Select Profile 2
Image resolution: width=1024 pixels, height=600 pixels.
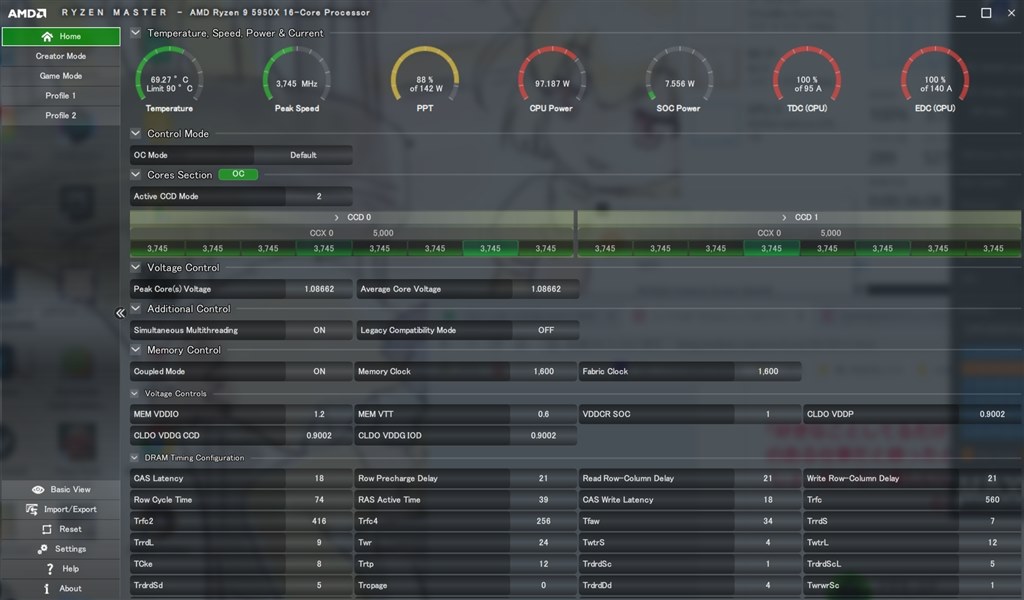point(61,115)
